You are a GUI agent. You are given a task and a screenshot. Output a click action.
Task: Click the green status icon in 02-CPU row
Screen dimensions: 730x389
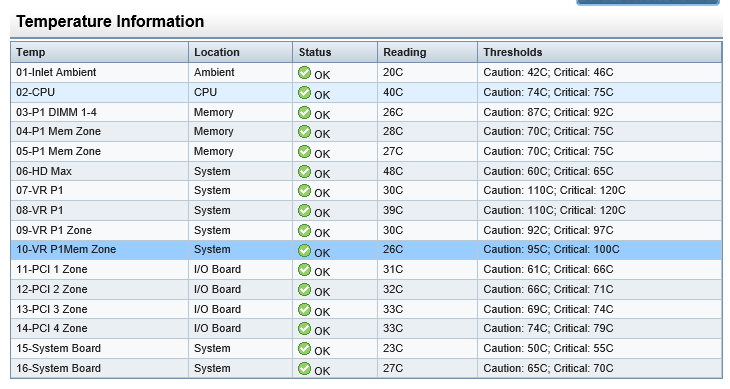click(304, 93)
